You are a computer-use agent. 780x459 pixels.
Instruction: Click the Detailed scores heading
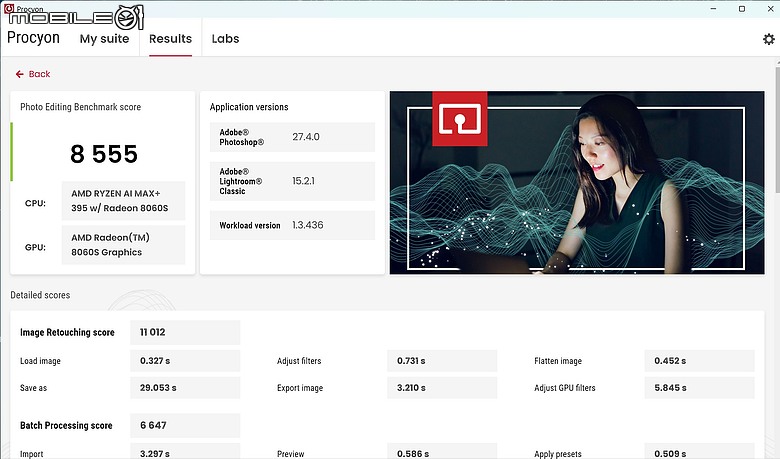point(40,295)
